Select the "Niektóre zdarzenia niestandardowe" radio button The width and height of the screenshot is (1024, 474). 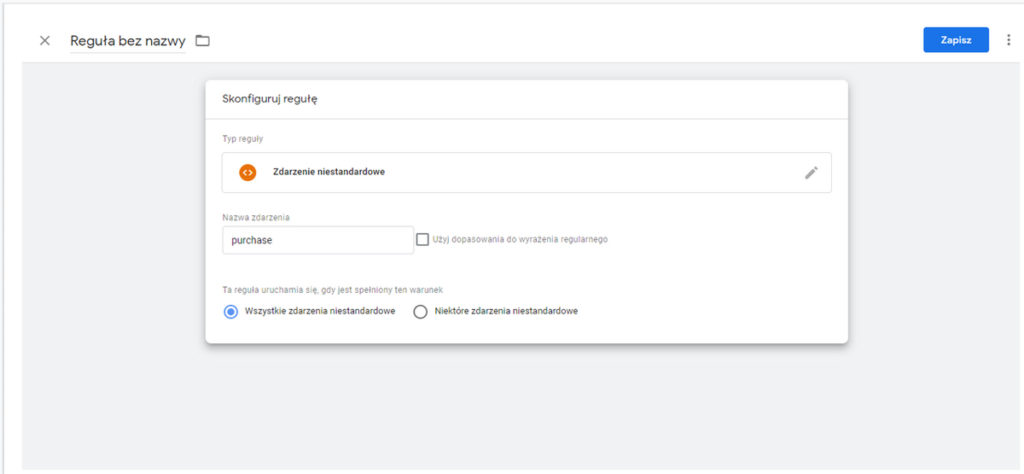point(421,311)
